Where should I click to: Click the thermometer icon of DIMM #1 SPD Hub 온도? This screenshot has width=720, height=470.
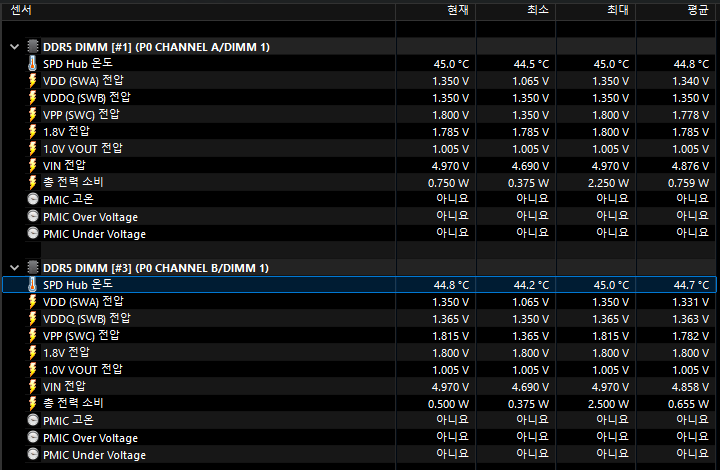click(x=33, y=63)
